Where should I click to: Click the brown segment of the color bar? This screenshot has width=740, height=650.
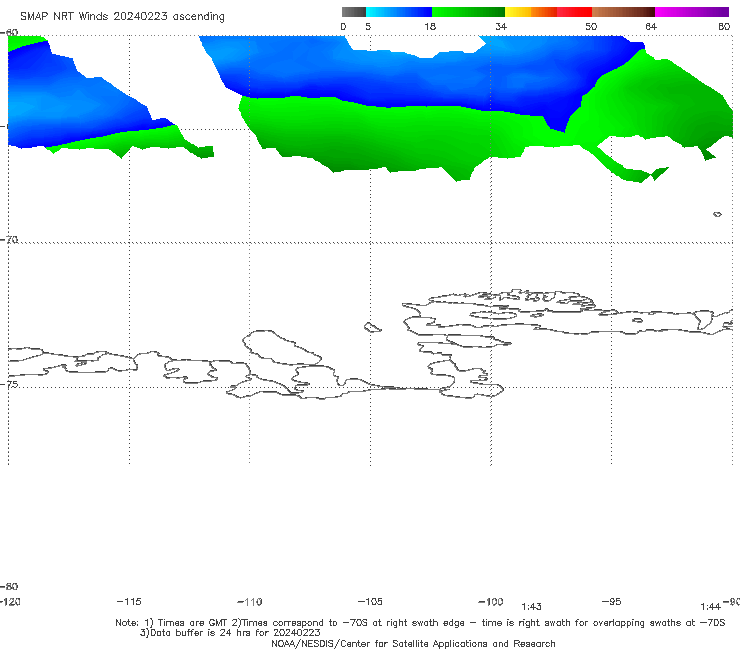(623, 12)
